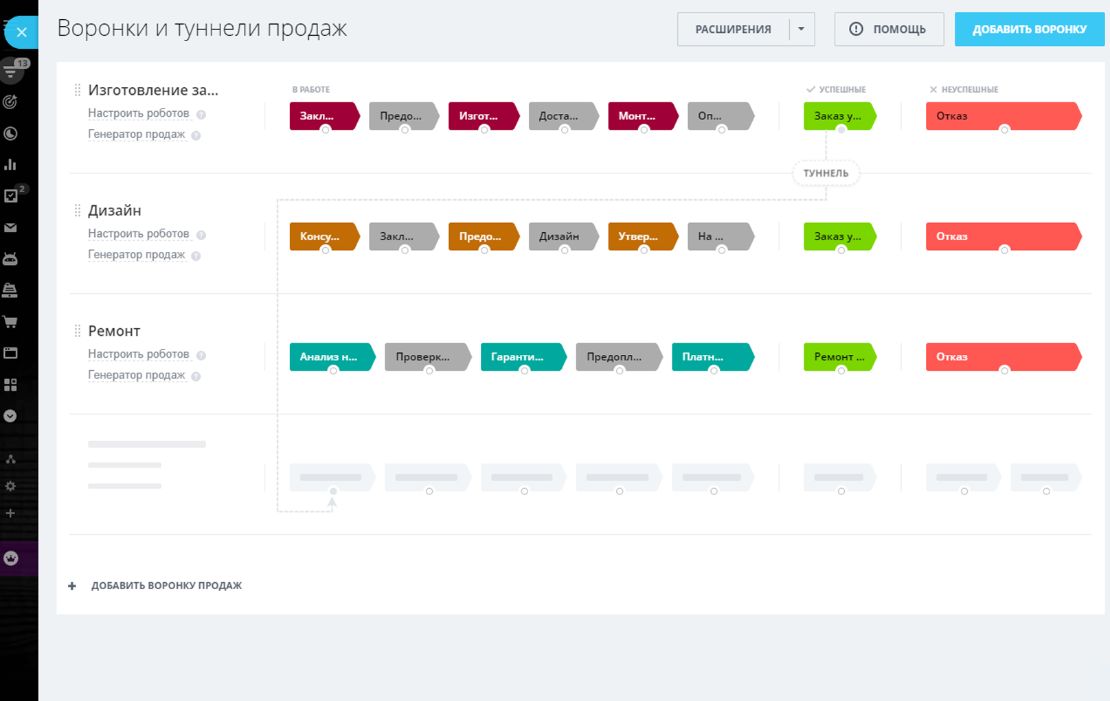Open the РАСШИРЕНИЯ dropdown arrow

pyautogui.click(x=801, y=29)
